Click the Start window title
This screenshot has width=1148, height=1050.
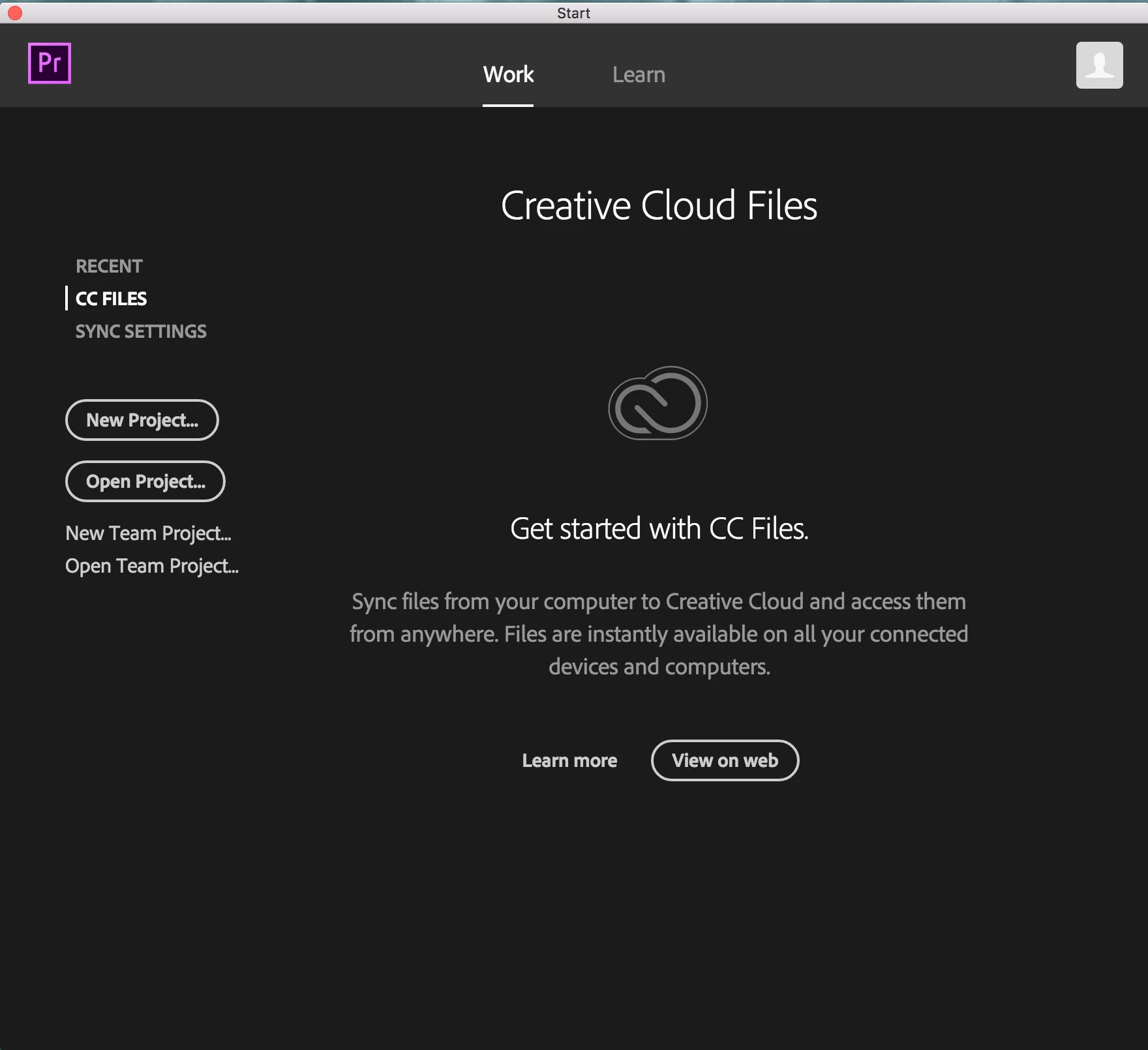click(x=573, y=13)
